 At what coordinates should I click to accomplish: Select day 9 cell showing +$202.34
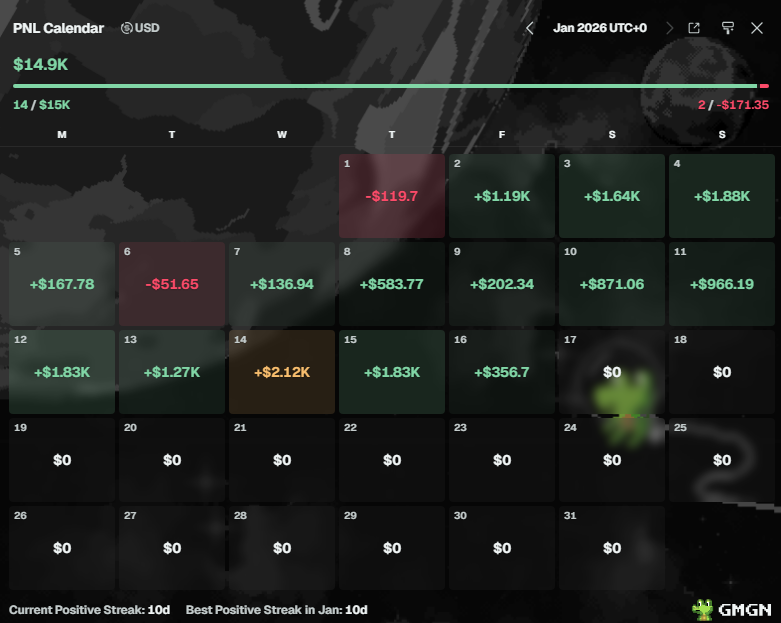(502, 284)
